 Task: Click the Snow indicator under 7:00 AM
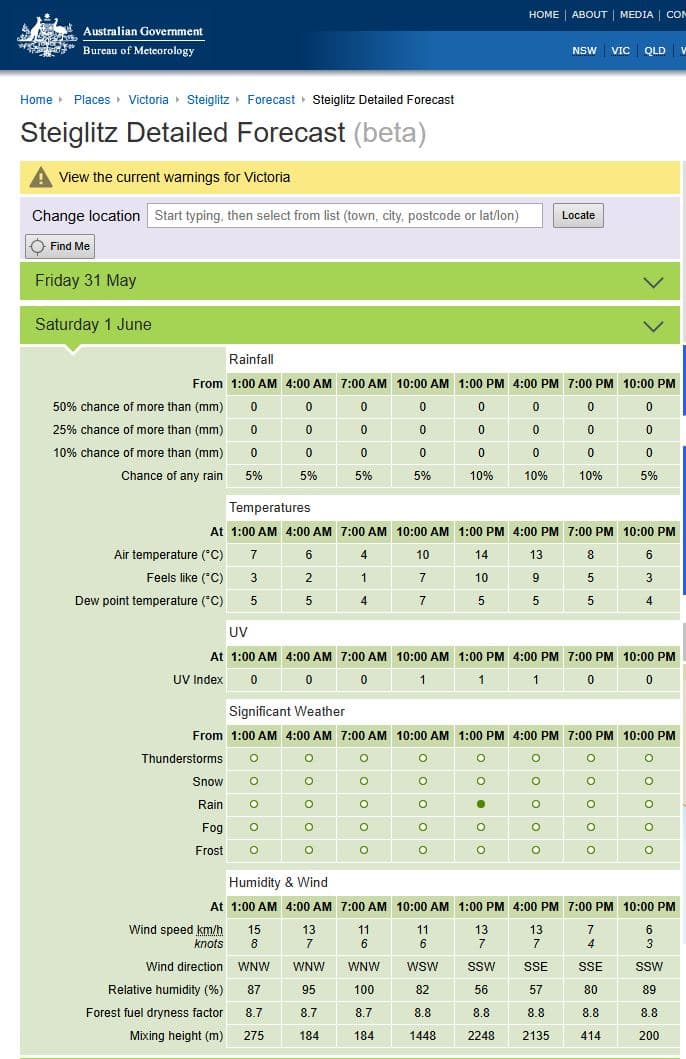(364, 781)
